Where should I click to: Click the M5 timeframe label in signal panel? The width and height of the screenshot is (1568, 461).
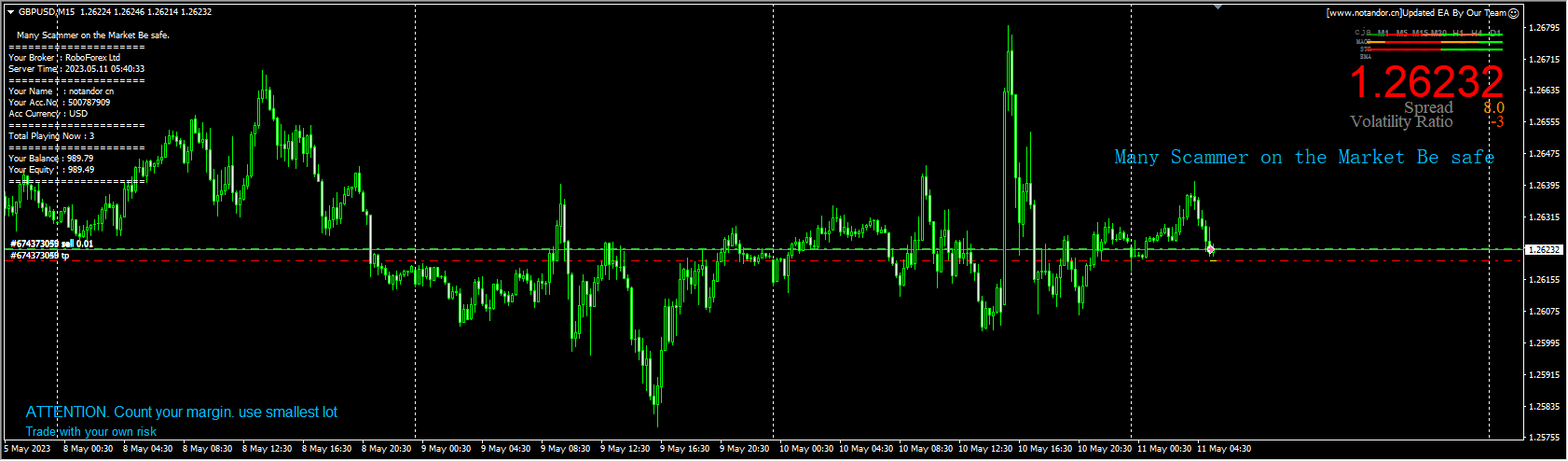point(1402,33)
